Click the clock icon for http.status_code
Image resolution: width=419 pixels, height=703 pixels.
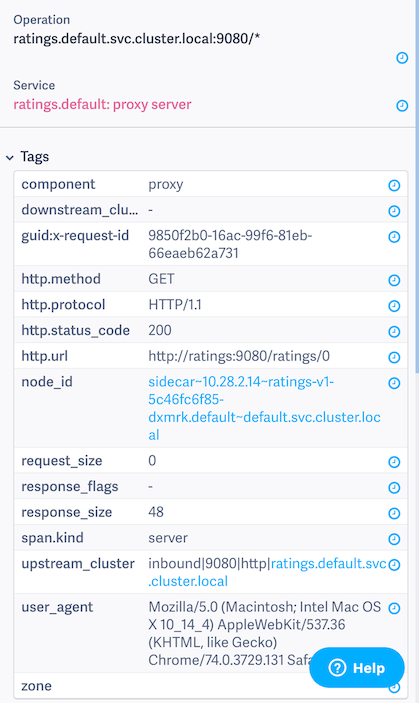click(394, 332)
